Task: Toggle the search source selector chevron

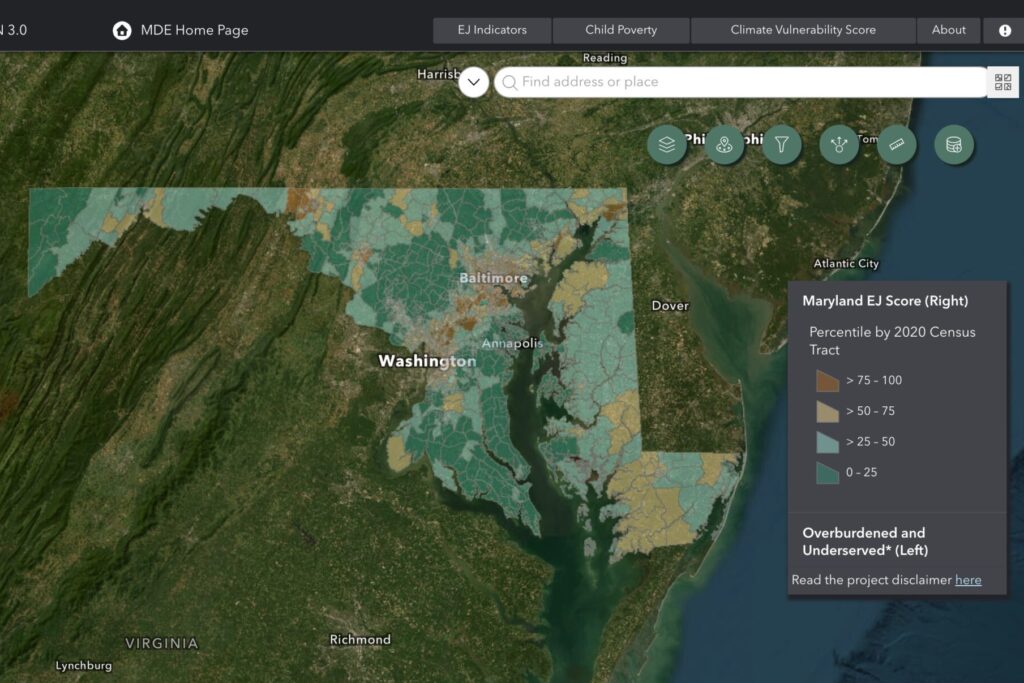Action: [473, 82]
